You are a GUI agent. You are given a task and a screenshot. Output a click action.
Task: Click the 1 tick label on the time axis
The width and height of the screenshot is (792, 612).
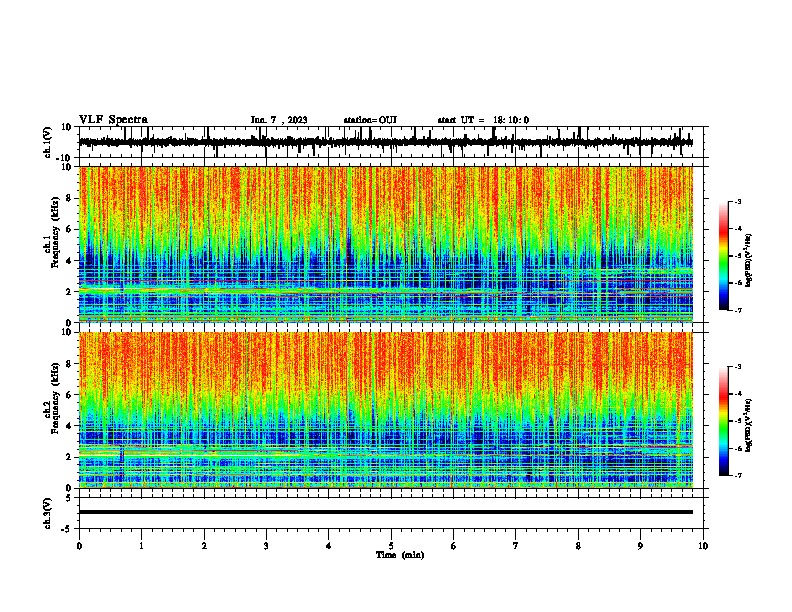click(142, 546)
